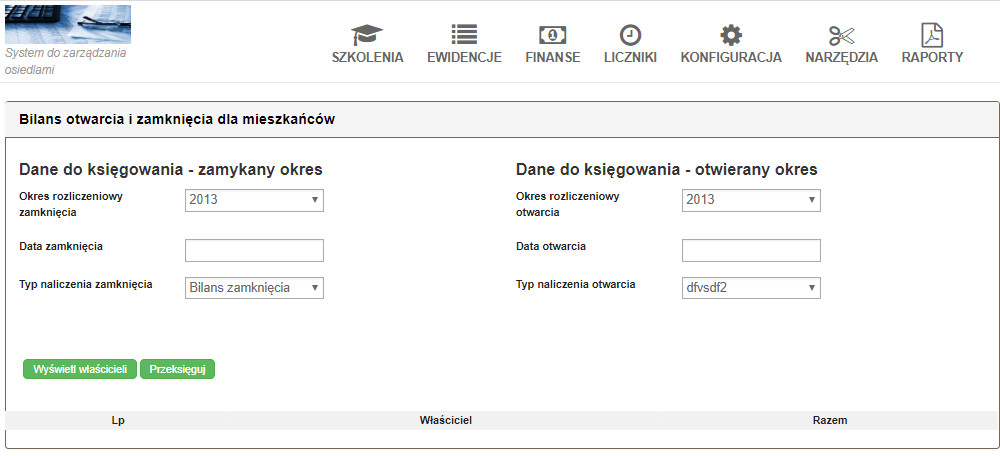Focus the Data otwarcia input field
This screenshot has height=456, width=1000.
pos(751,250)
